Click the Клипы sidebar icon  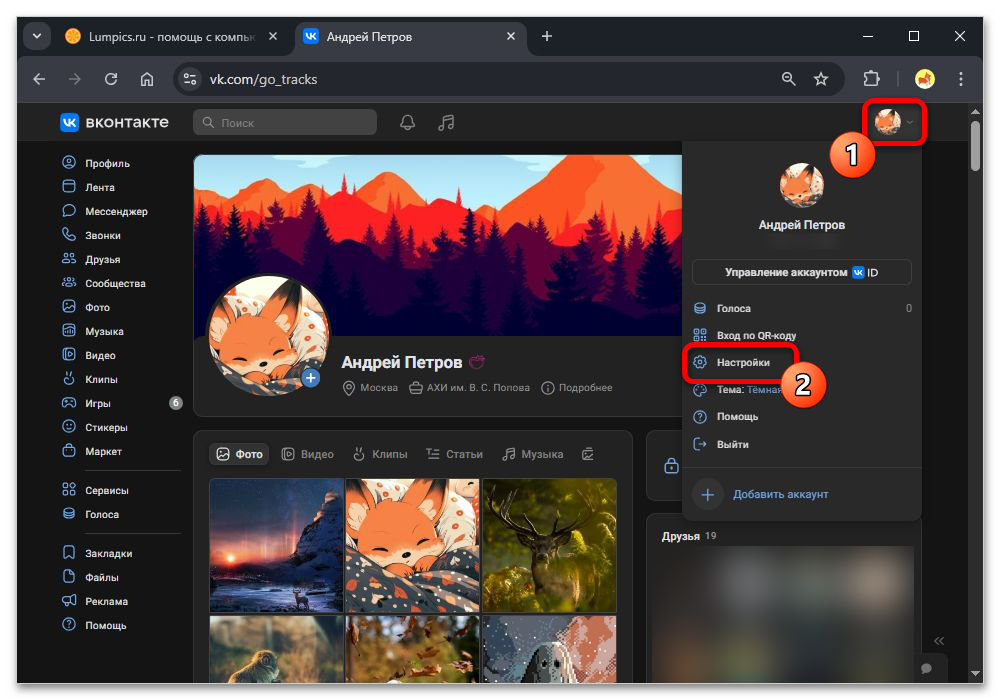[x=69, y=379]
